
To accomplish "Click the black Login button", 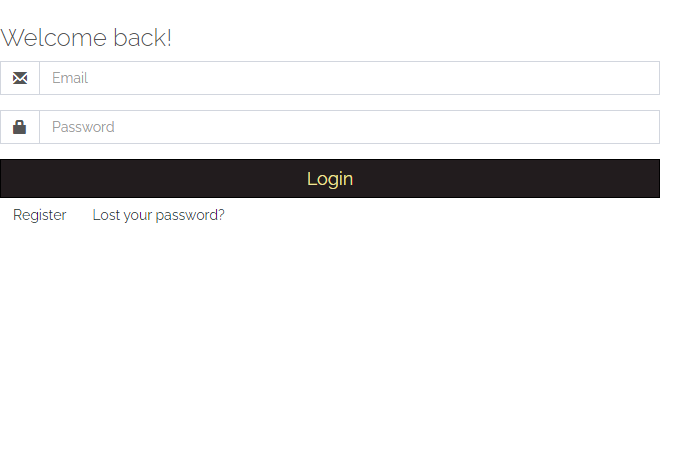I will coord(330,179).
